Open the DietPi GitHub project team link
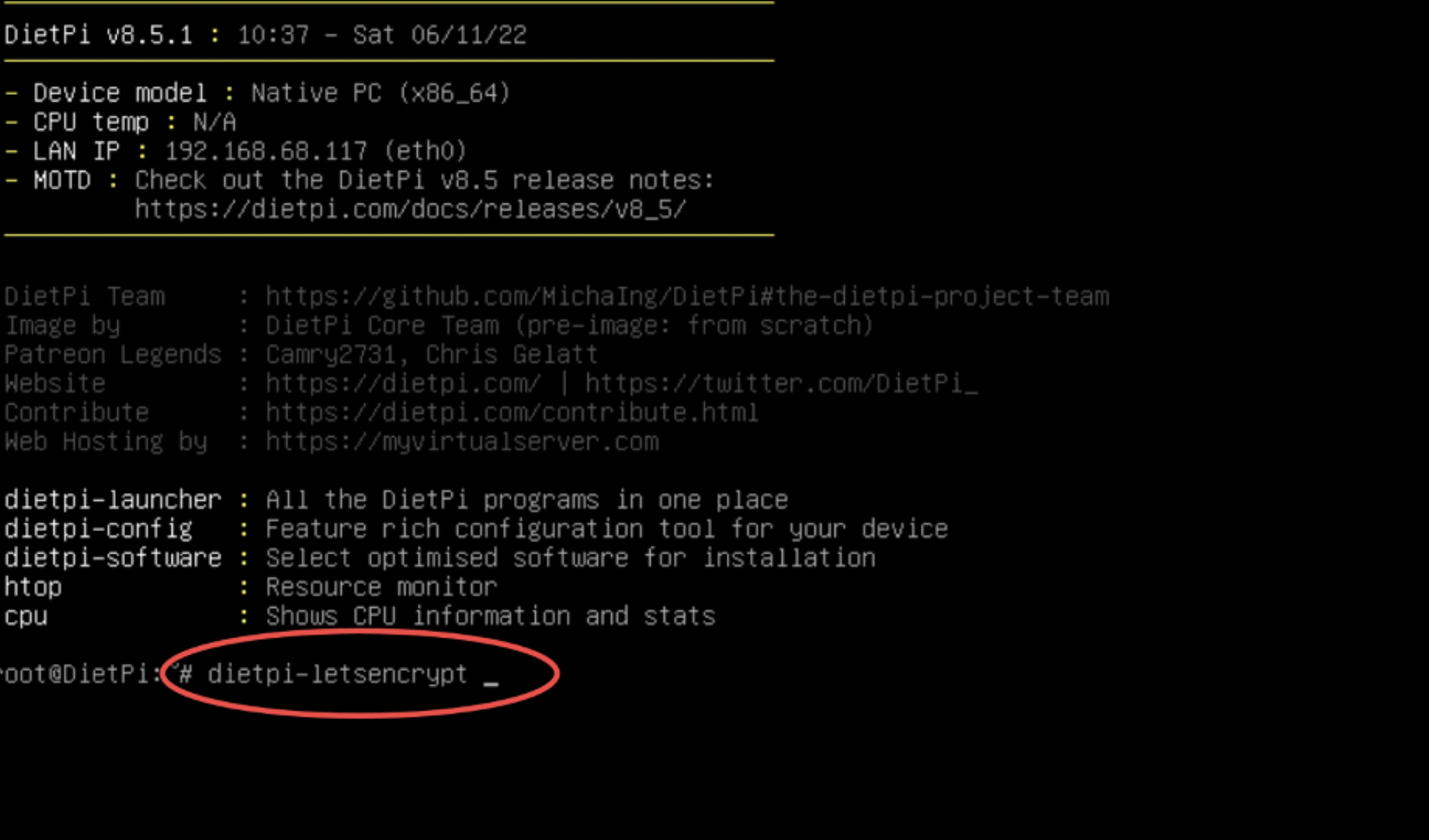 [687, 297]
